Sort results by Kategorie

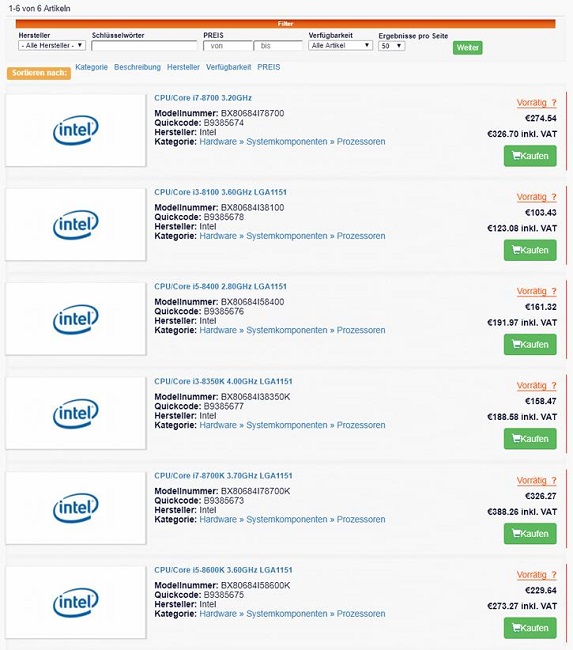point(92,67)
